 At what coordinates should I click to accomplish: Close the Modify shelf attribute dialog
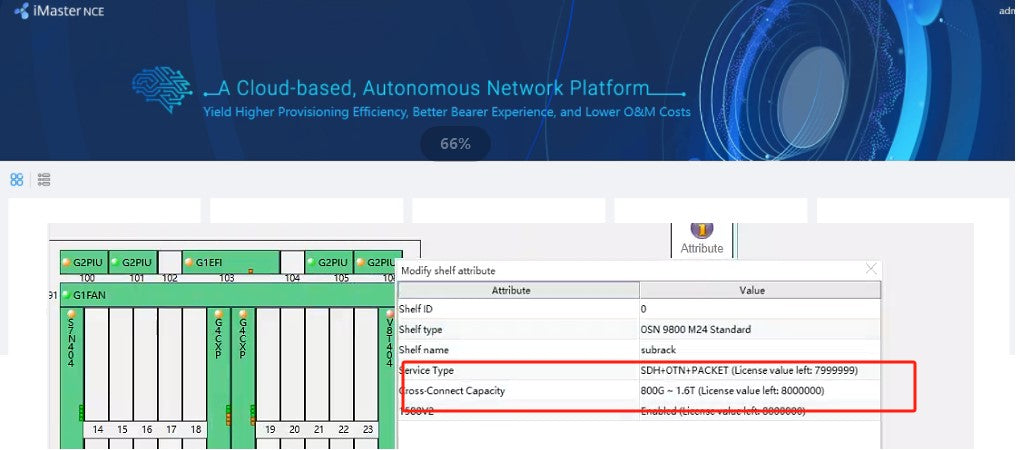[x=871, y=269]
